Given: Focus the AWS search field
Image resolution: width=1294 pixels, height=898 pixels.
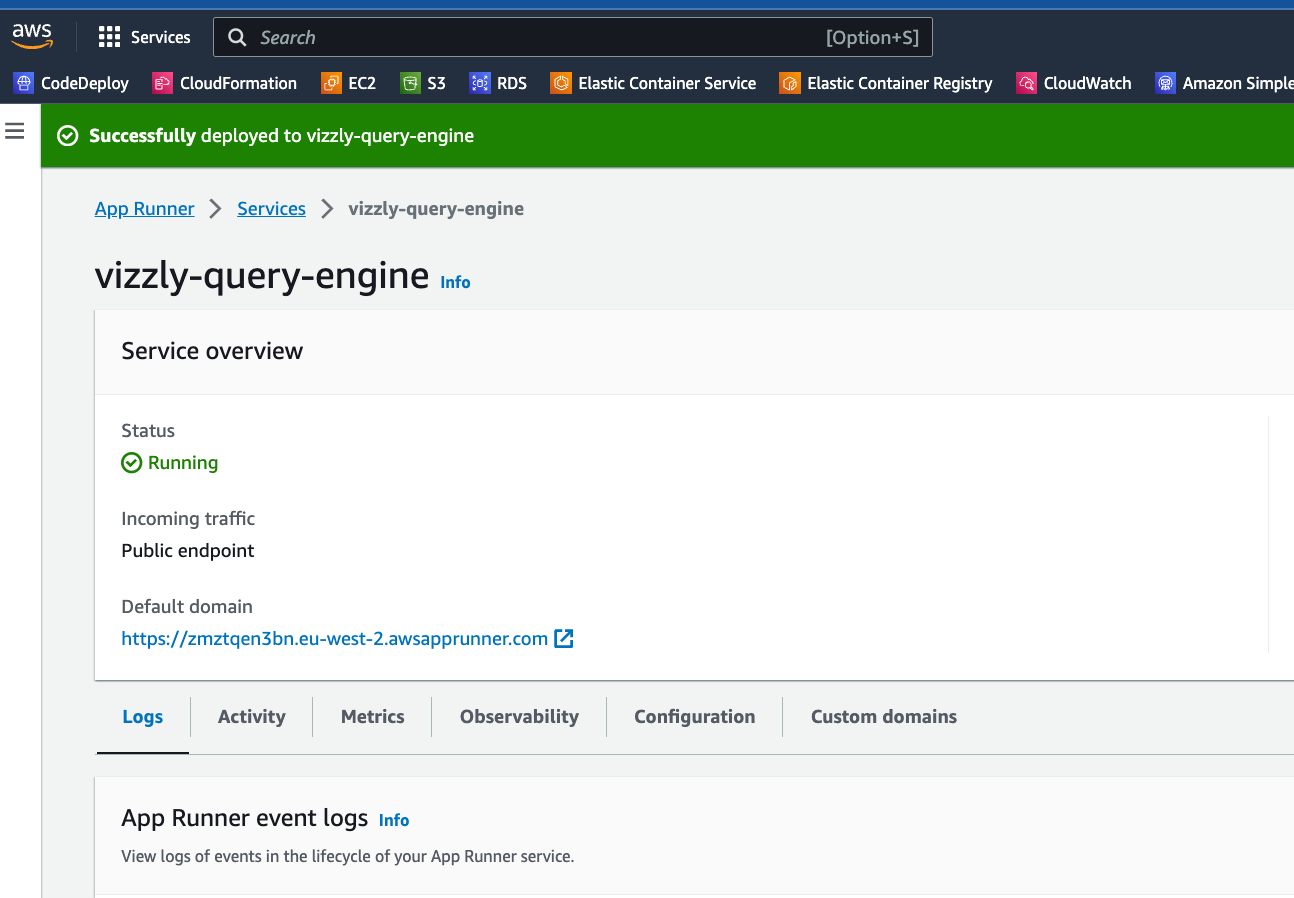Looking at the screenshot, I should coord(573,37).
